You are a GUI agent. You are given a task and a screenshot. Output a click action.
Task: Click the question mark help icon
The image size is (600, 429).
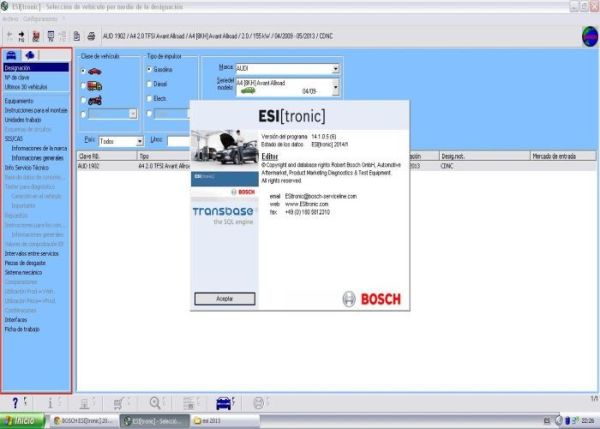15,403
